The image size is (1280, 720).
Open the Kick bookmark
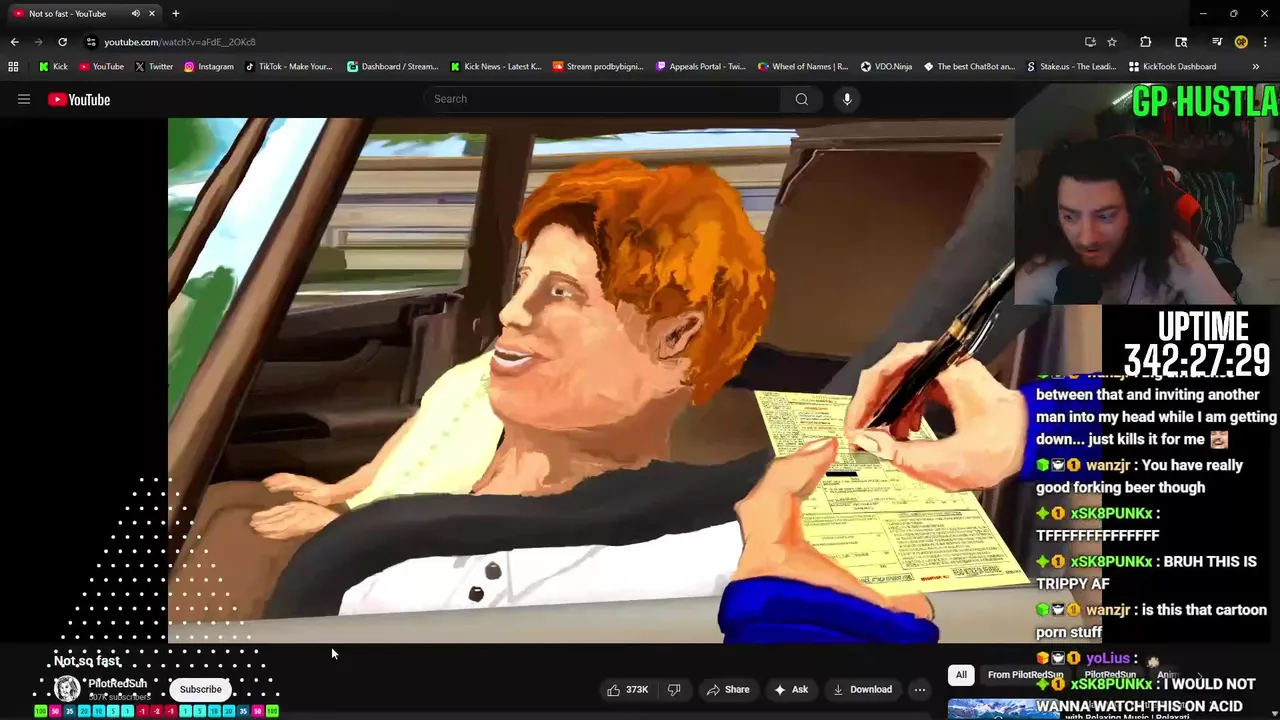click(x=53, y=67)
